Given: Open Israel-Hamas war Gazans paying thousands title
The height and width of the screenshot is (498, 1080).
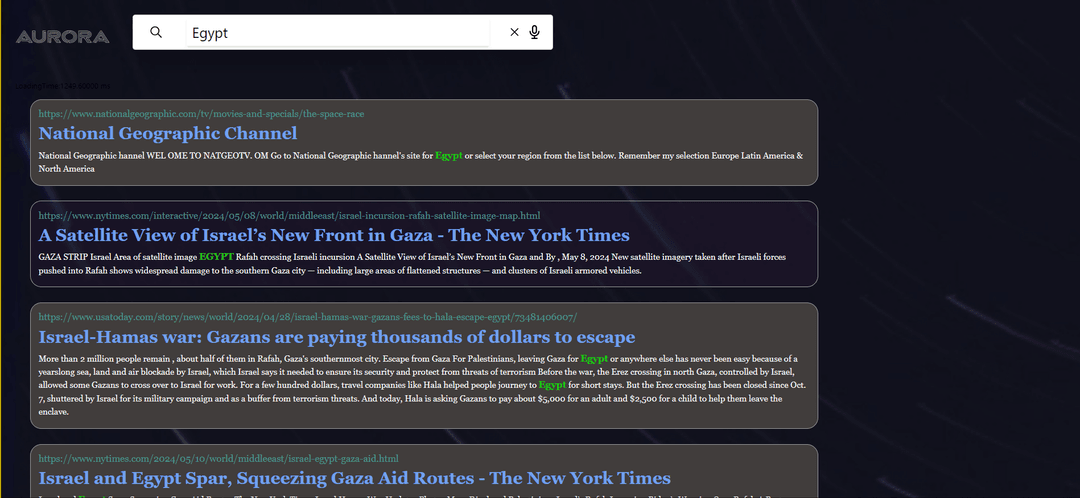Looking at the screenshot, I should pos(336,337).
